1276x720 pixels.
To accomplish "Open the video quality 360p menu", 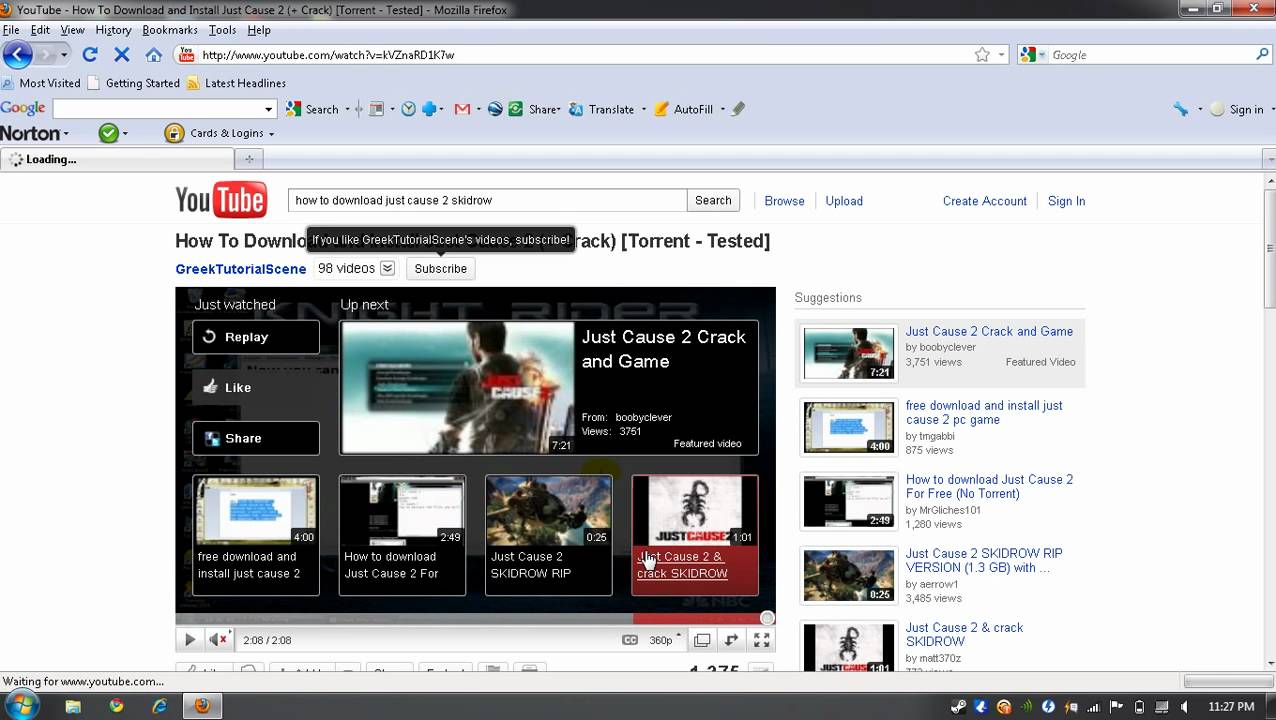I will pyautogui.click(x=666, y=640).
